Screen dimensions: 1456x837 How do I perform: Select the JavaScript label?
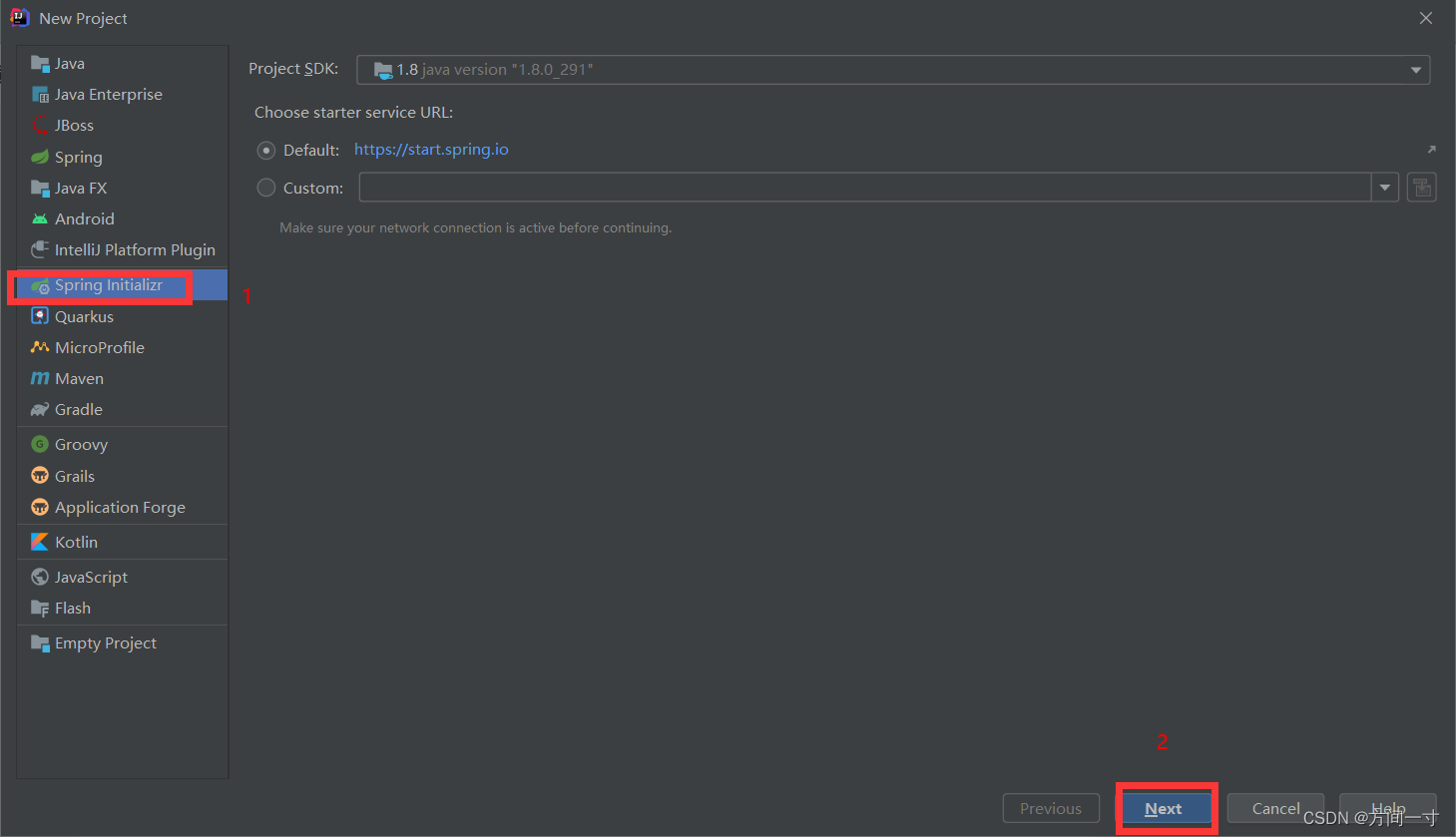tap(92, 578)
